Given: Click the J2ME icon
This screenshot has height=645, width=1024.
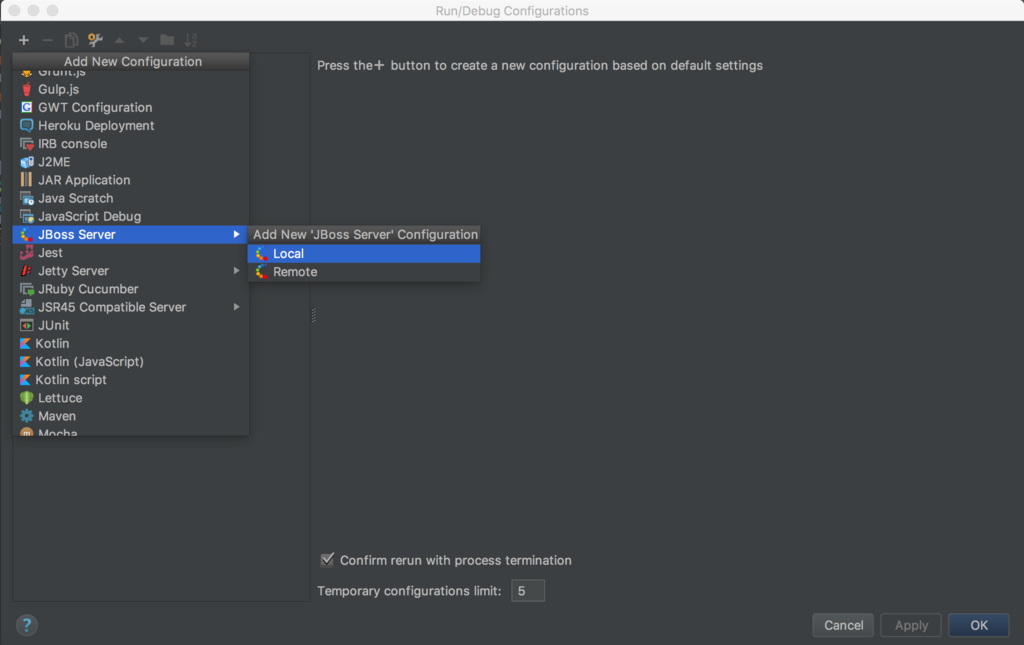Looking at the screenshot, I should [x=26, y=162].
